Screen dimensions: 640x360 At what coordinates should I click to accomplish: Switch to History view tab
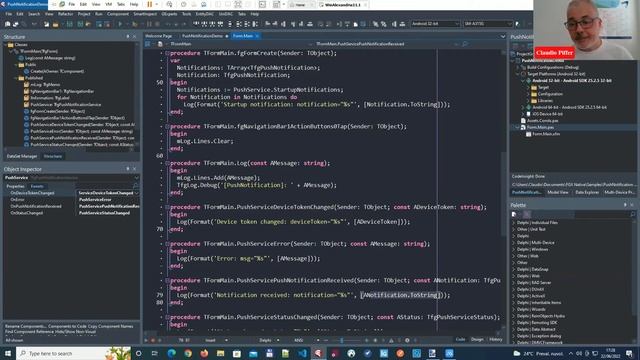(496, 340)
